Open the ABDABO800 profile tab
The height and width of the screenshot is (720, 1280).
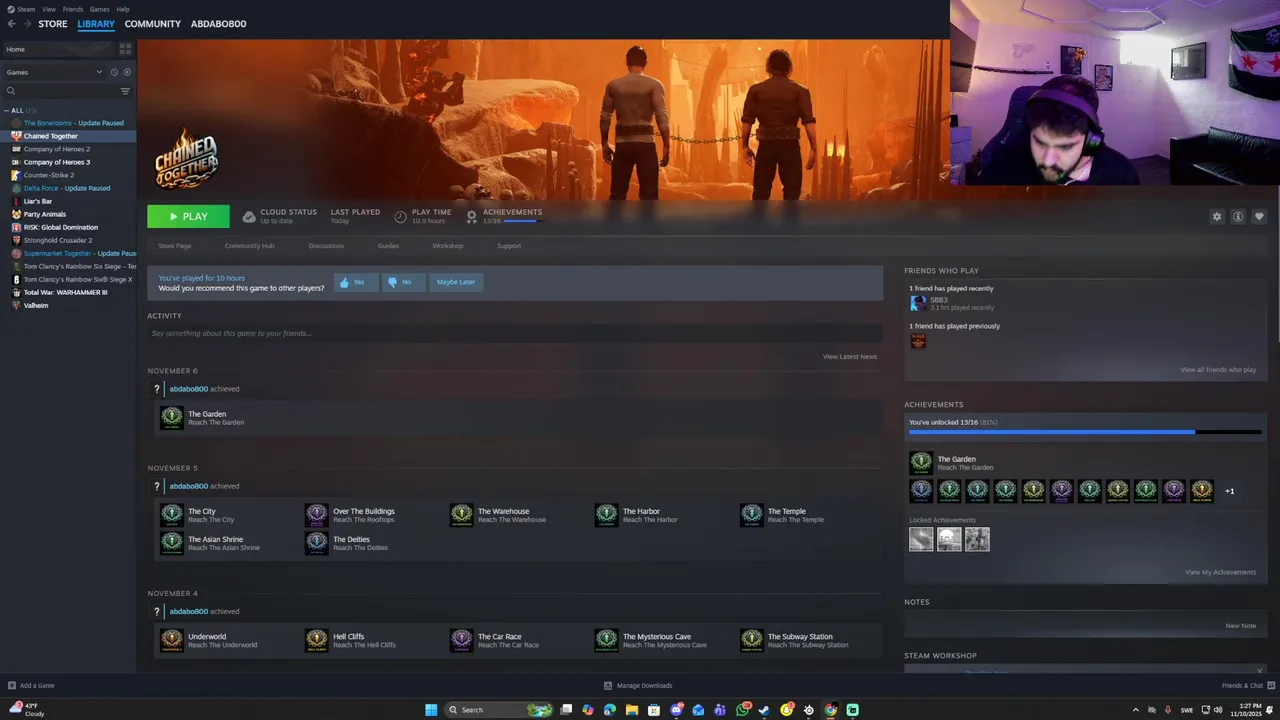click(x=218, y=24)
